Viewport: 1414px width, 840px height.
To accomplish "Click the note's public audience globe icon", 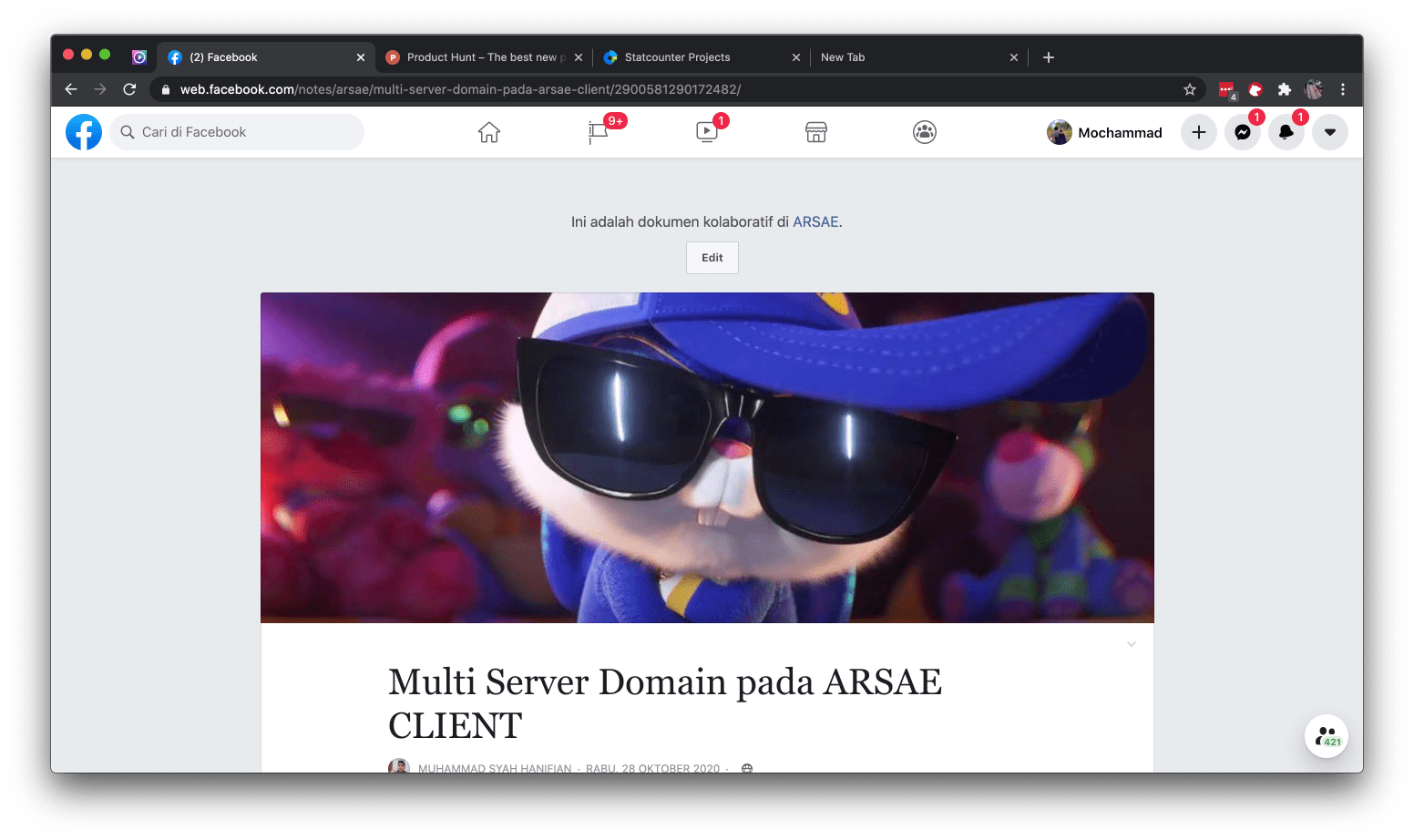I will pyautogui.click(x=747, y=769).
